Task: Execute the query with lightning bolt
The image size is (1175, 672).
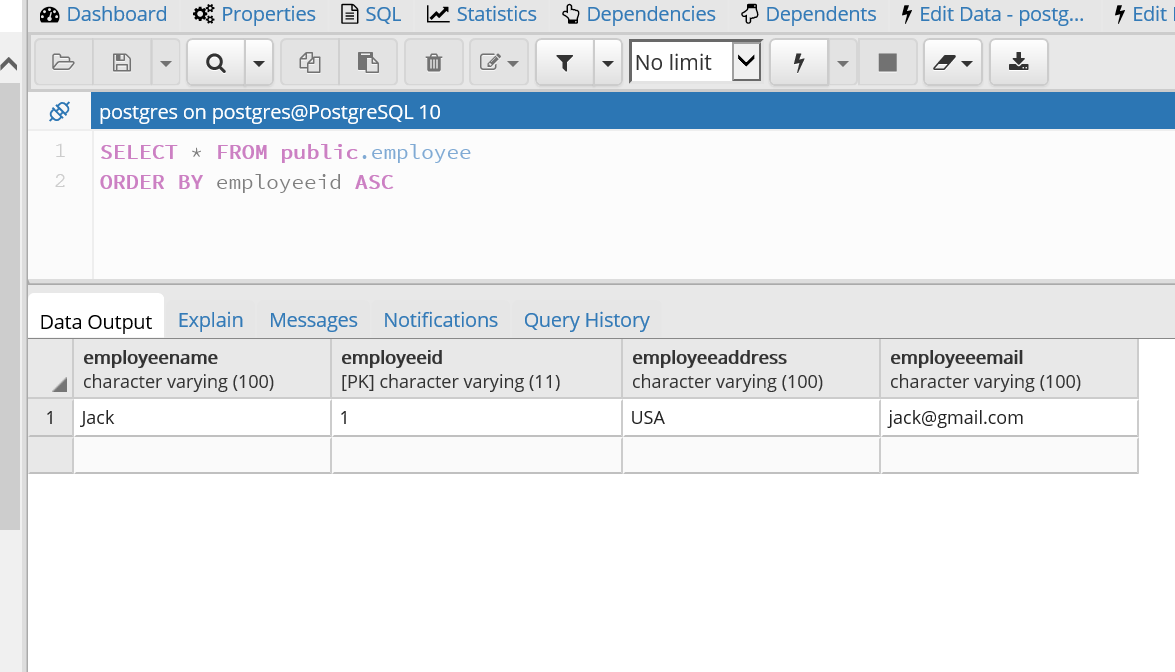Action: click(x=799, y=63)
